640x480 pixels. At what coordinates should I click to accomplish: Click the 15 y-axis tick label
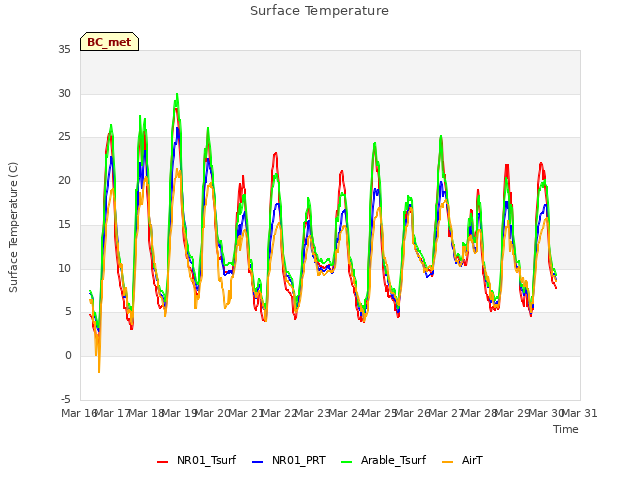[x=64, y=224]
